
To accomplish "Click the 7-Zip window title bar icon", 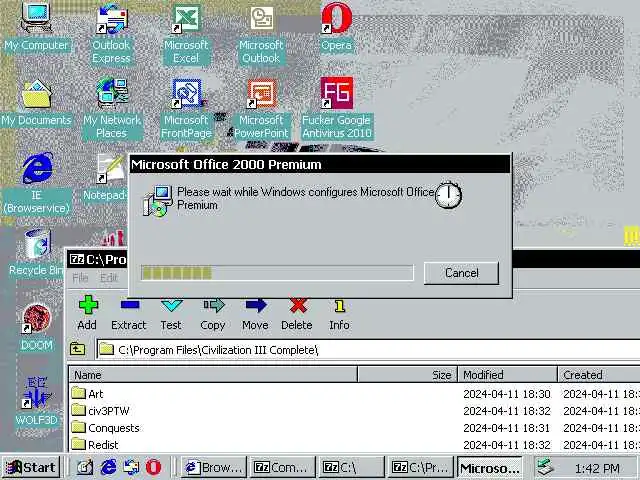I will pos(77,259).
